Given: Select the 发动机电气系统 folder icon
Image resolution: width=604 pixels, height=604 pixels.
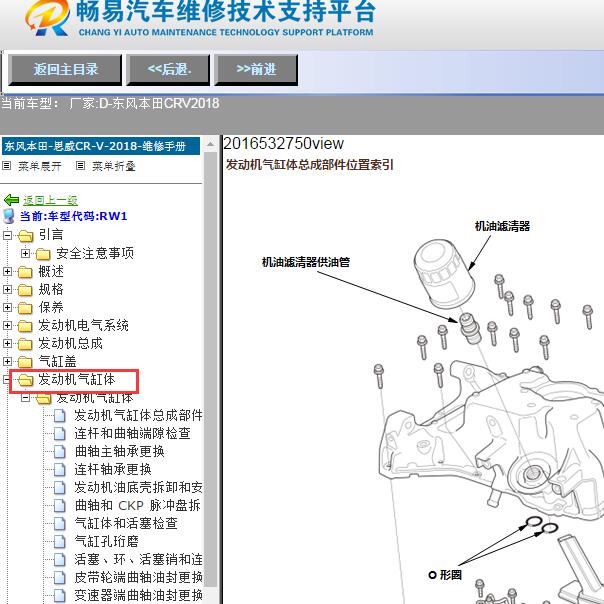Looking at the screenshot, I should tap(25, 326).
